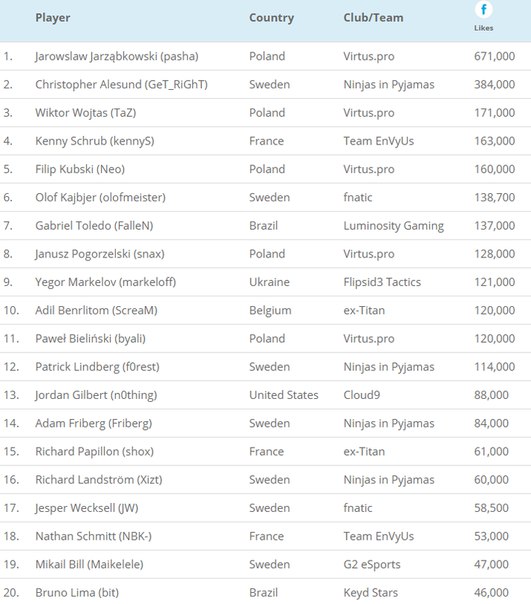The image size is (531, 604).
Task: Select Kenny Schrub (kennyS) player
Action: point(95,141)
